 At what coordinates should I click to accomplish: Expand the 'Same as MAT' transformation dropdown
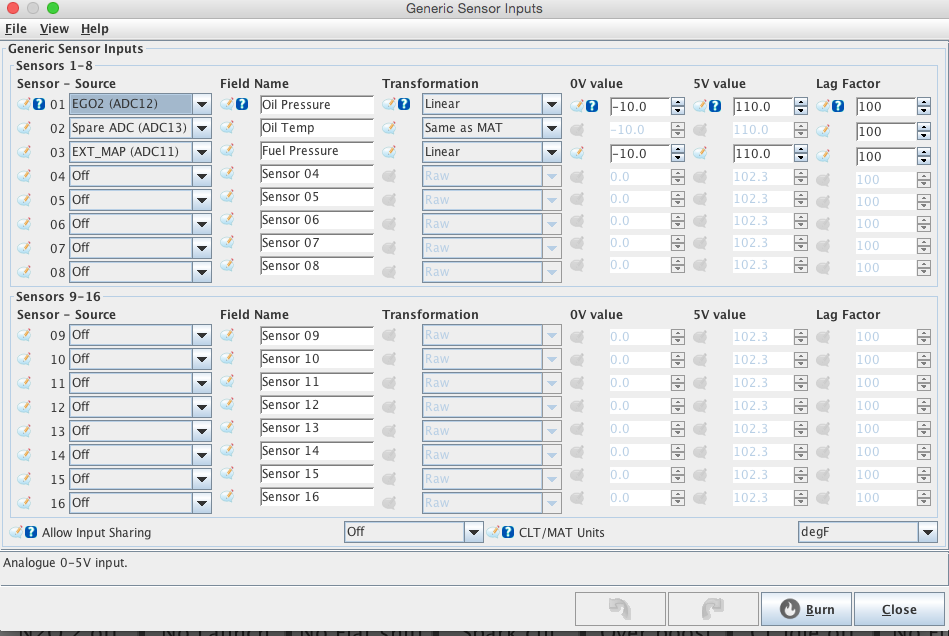tap(551, 128)
